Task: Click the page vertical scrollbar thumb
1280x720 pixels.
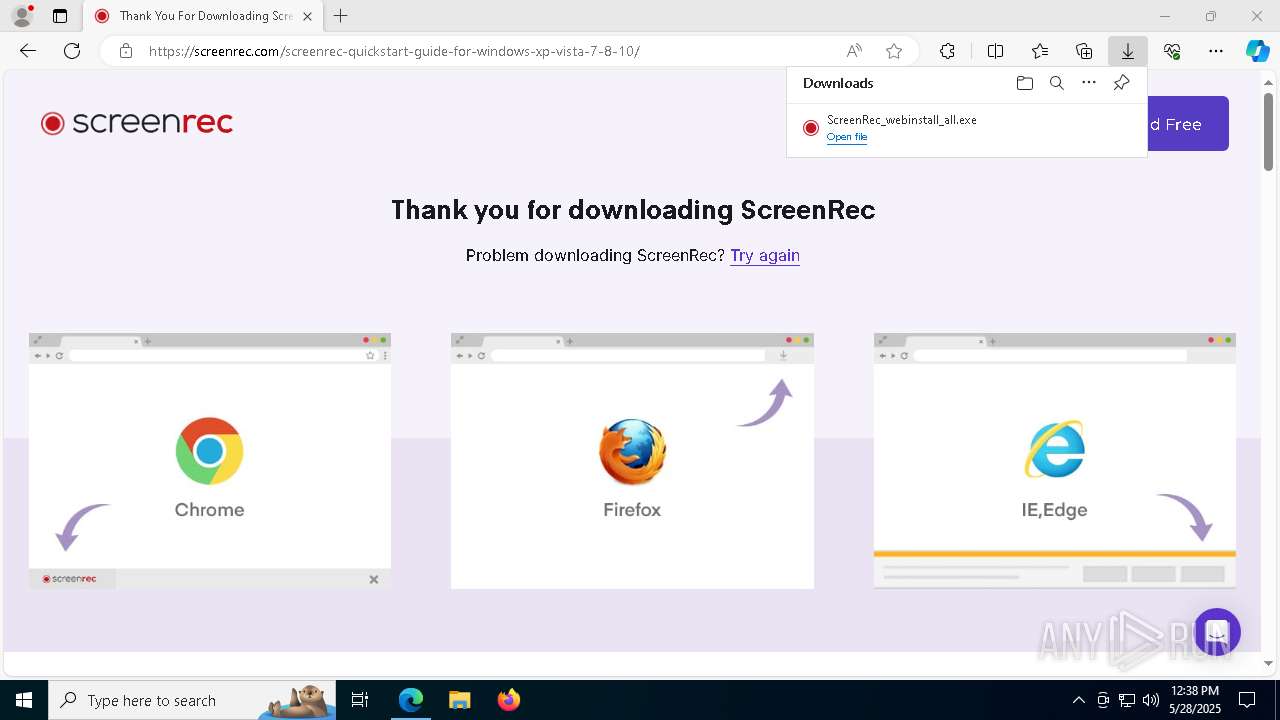Action: tap(1268, 131)
